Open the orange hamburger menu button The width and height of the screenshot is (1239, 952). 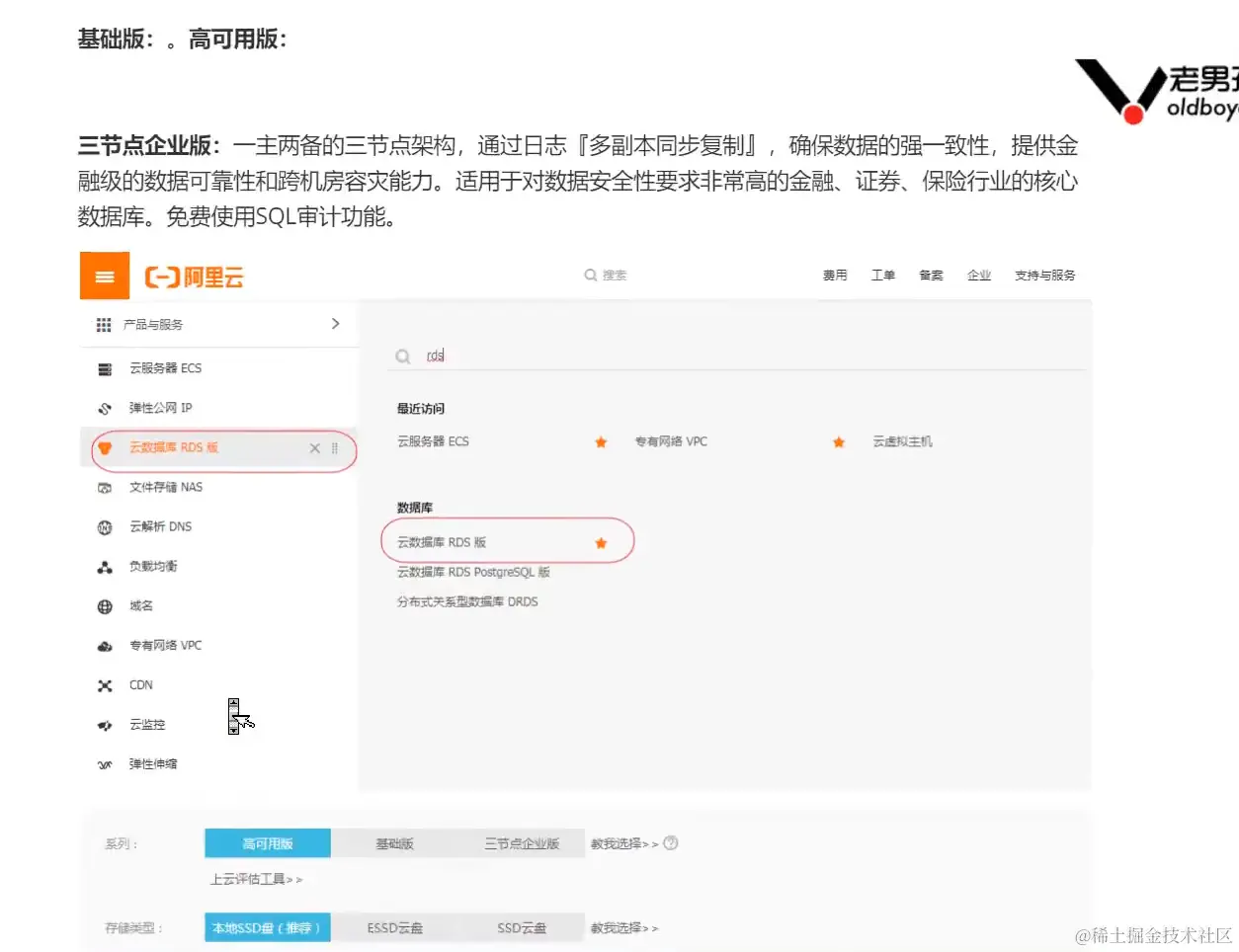105,276
